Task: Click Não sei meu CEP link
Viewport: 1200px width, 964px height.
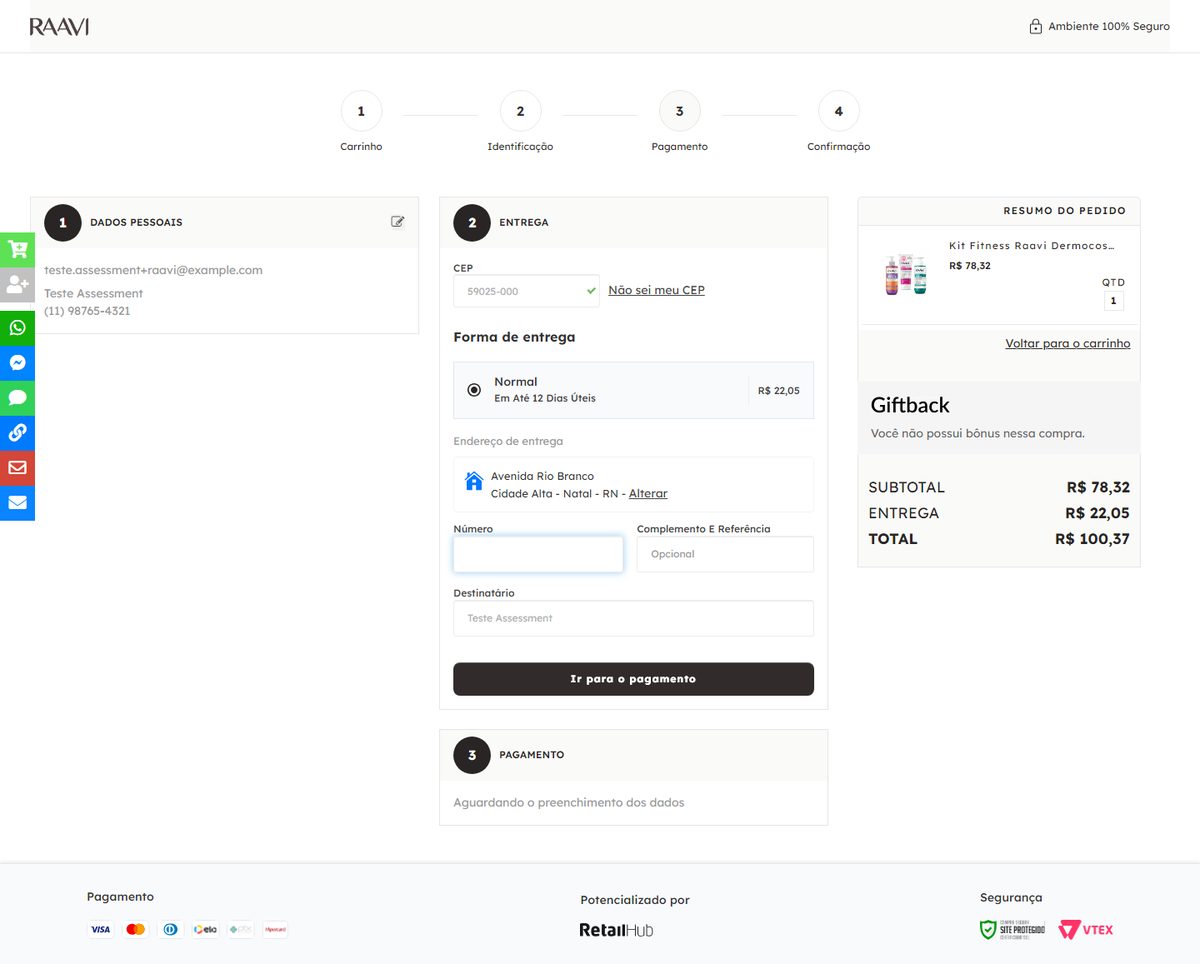Action: [656, 290]
